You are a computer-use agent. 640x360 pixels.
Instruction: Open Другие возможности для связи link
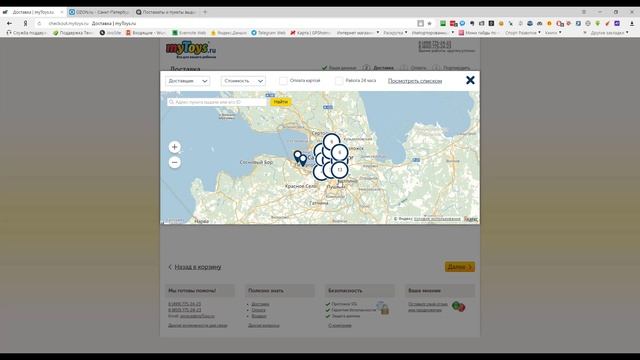tap(198, 325)
